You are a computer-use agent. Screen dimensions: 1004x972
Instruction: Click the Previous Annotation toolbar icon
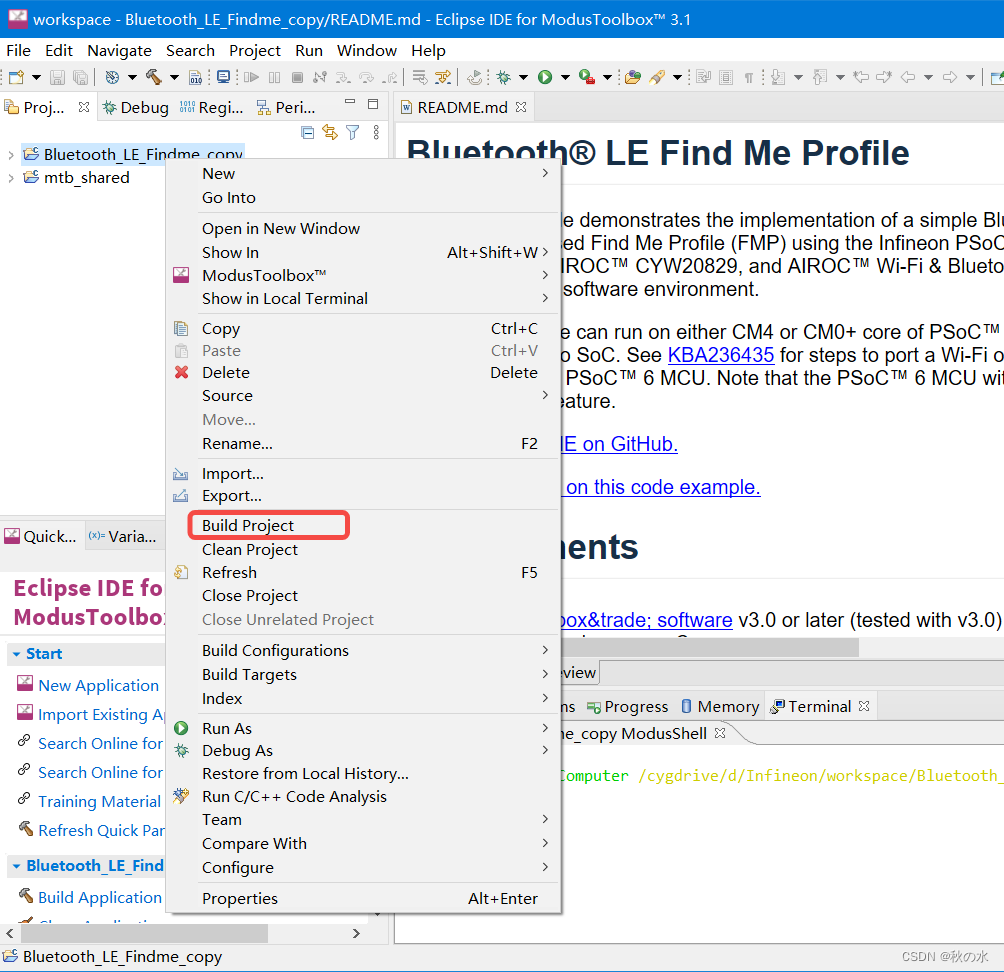pyautogui.click(x=820, y=77)
